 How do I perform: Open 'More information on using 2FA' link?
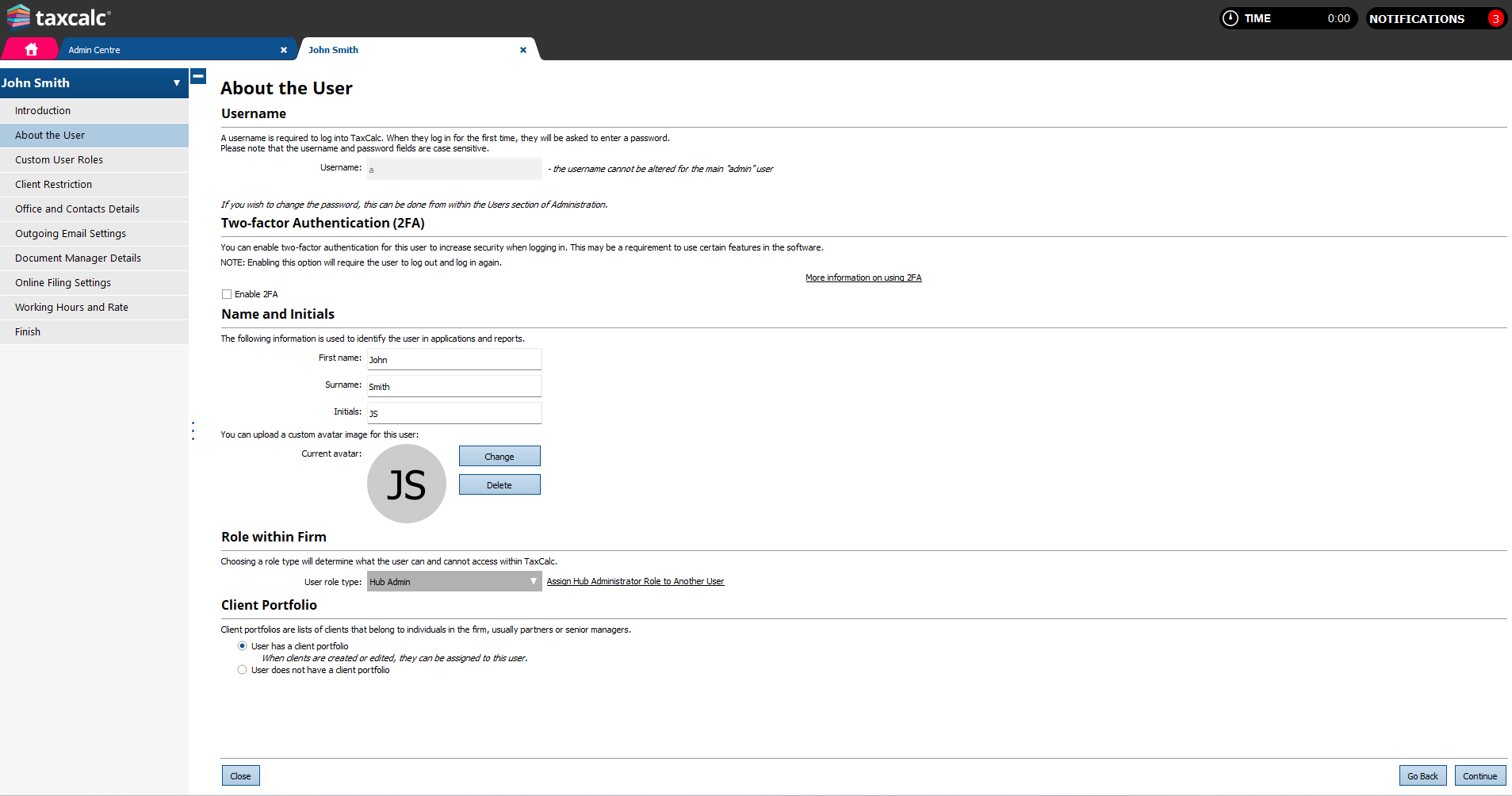tap(863, 277)
